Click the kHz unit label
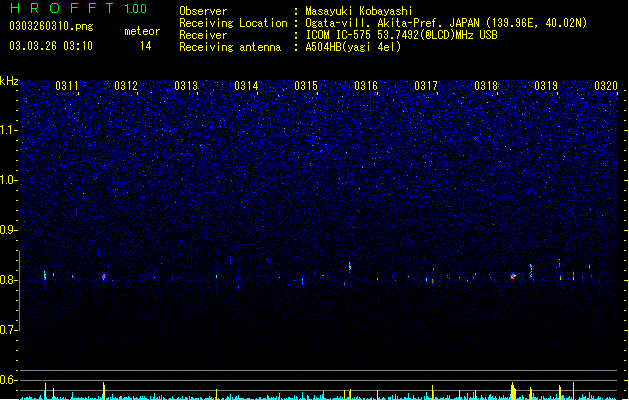 tap(9, 81)
